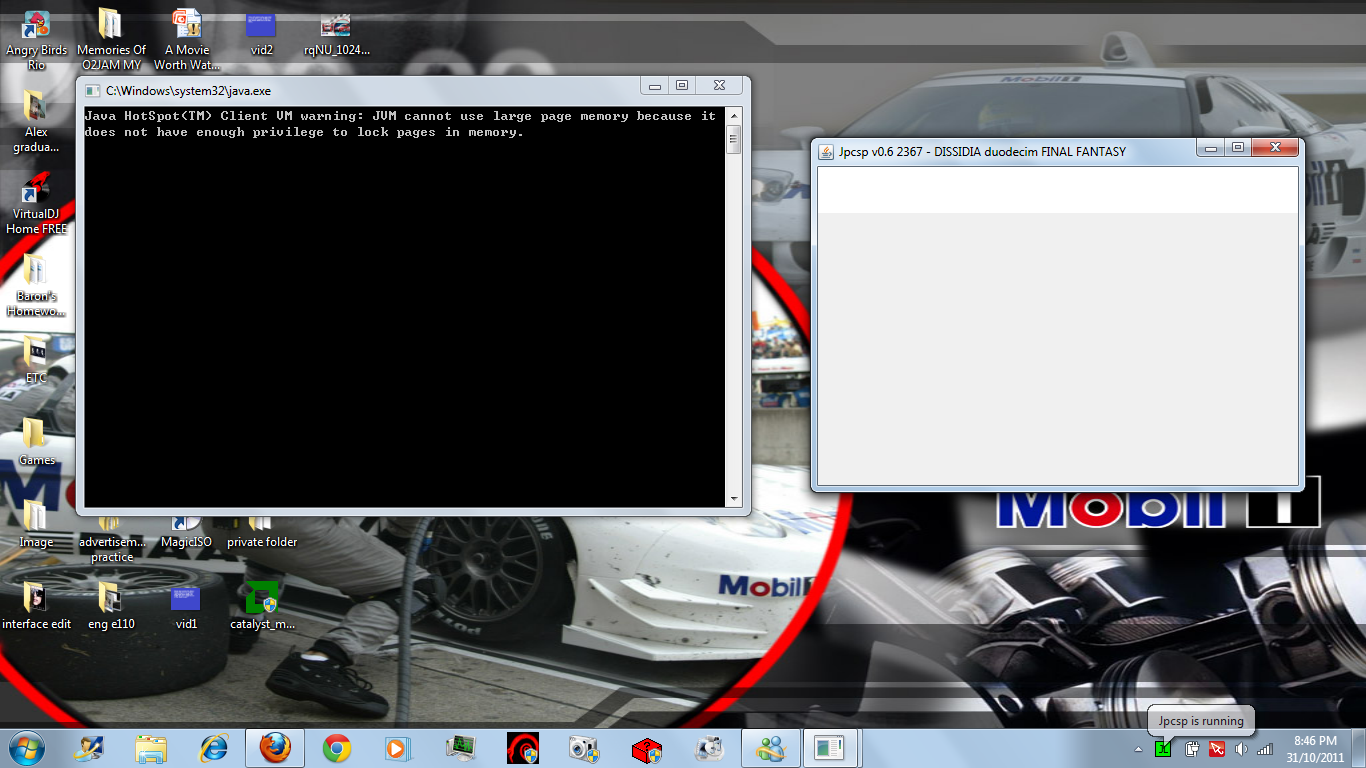Click the camera with shield taskbar icon
This screenshot has width=1366, height=768.
coord(584,748)
